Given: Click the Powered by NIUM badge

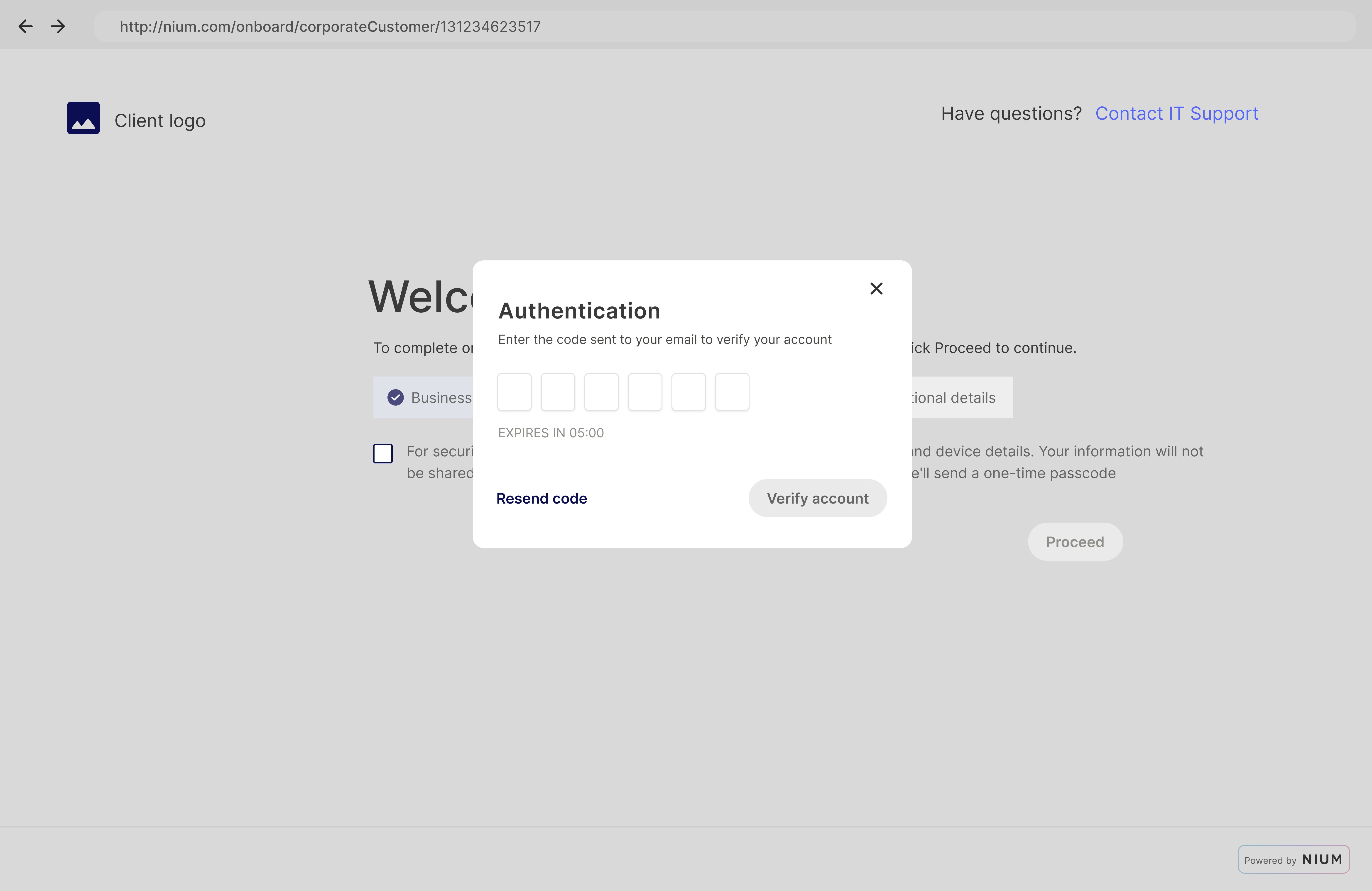Looking at the screenshot, I should (x=1293, y=859).
